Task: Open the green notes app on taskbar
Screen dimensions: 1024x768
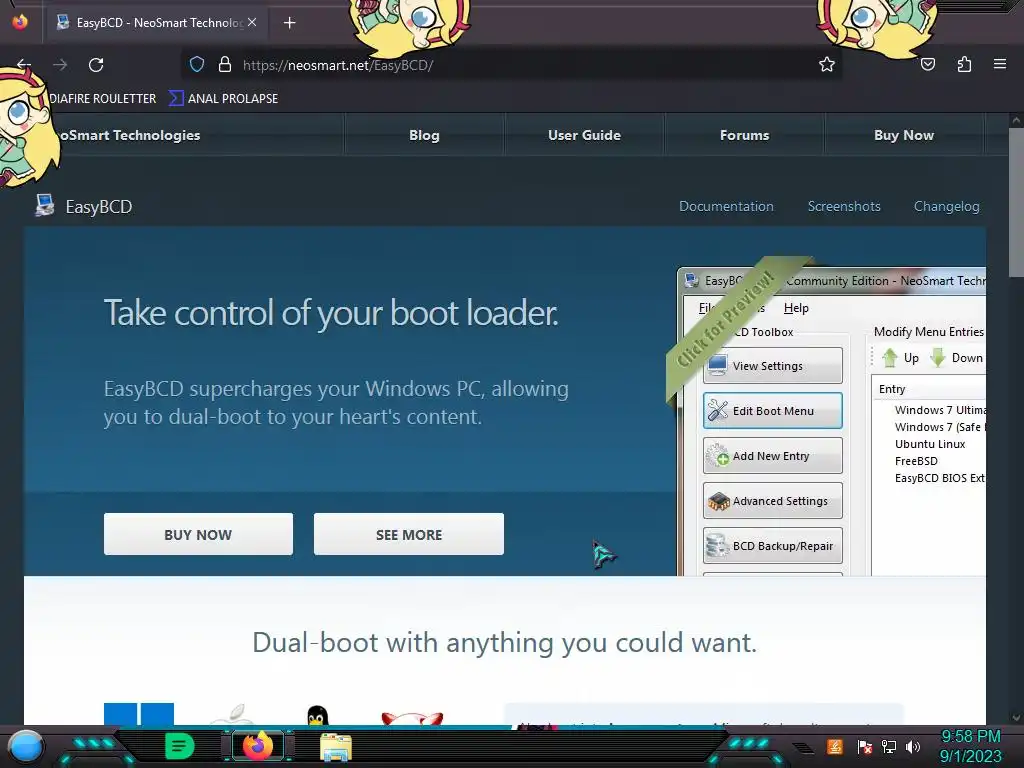Action: coord(180,746)
